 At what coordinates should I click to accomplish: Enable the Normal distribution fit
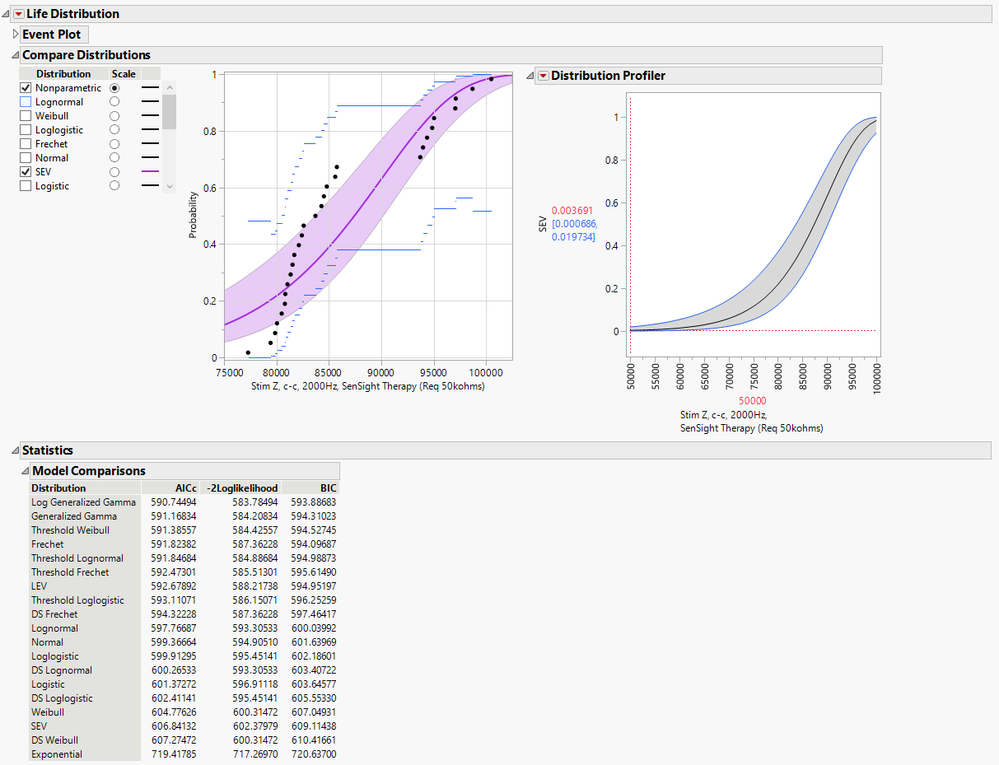point(25,157)
